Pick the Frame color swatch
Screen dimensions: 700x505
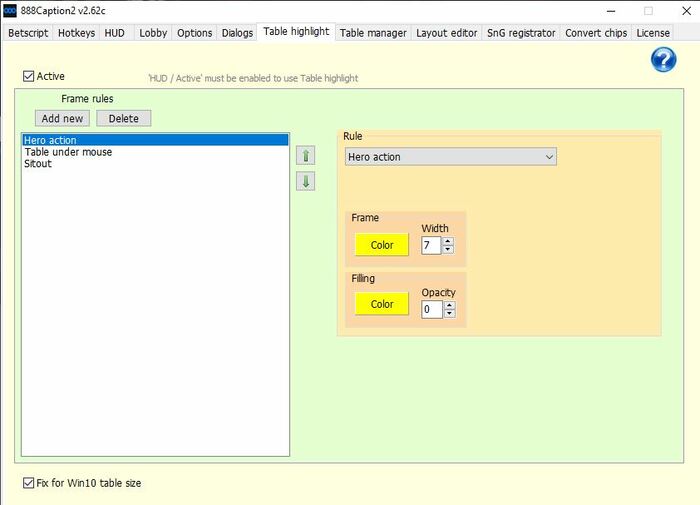382,245
